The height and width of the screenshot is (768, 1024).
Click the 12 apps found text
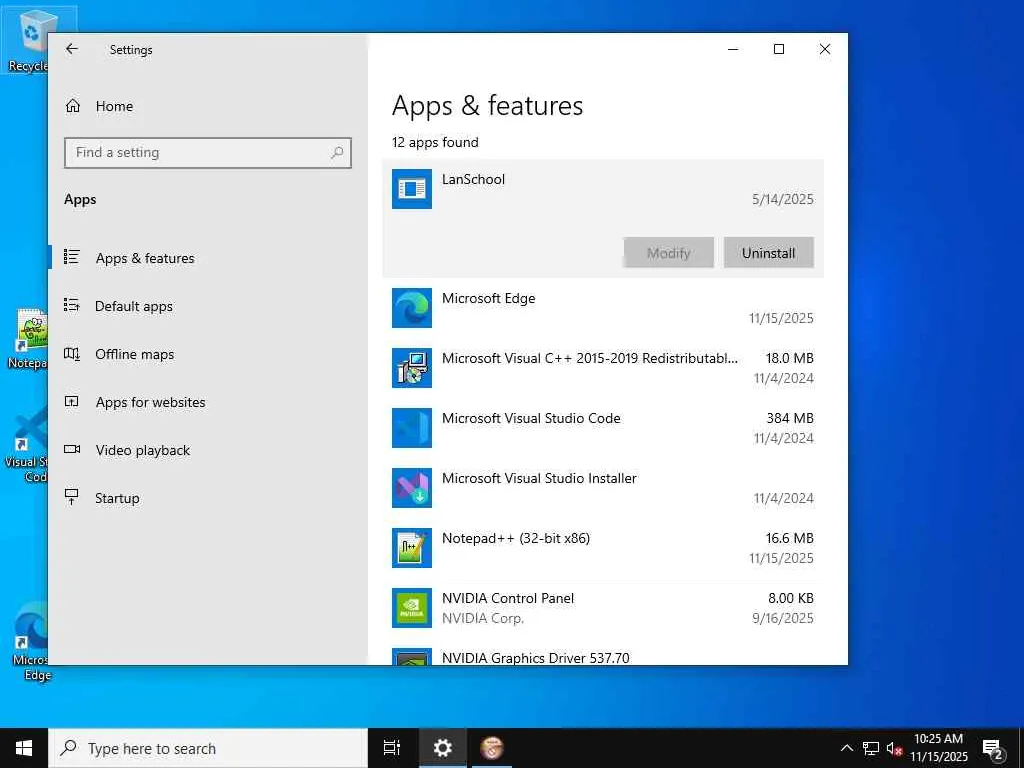click(x=435, y=142)
